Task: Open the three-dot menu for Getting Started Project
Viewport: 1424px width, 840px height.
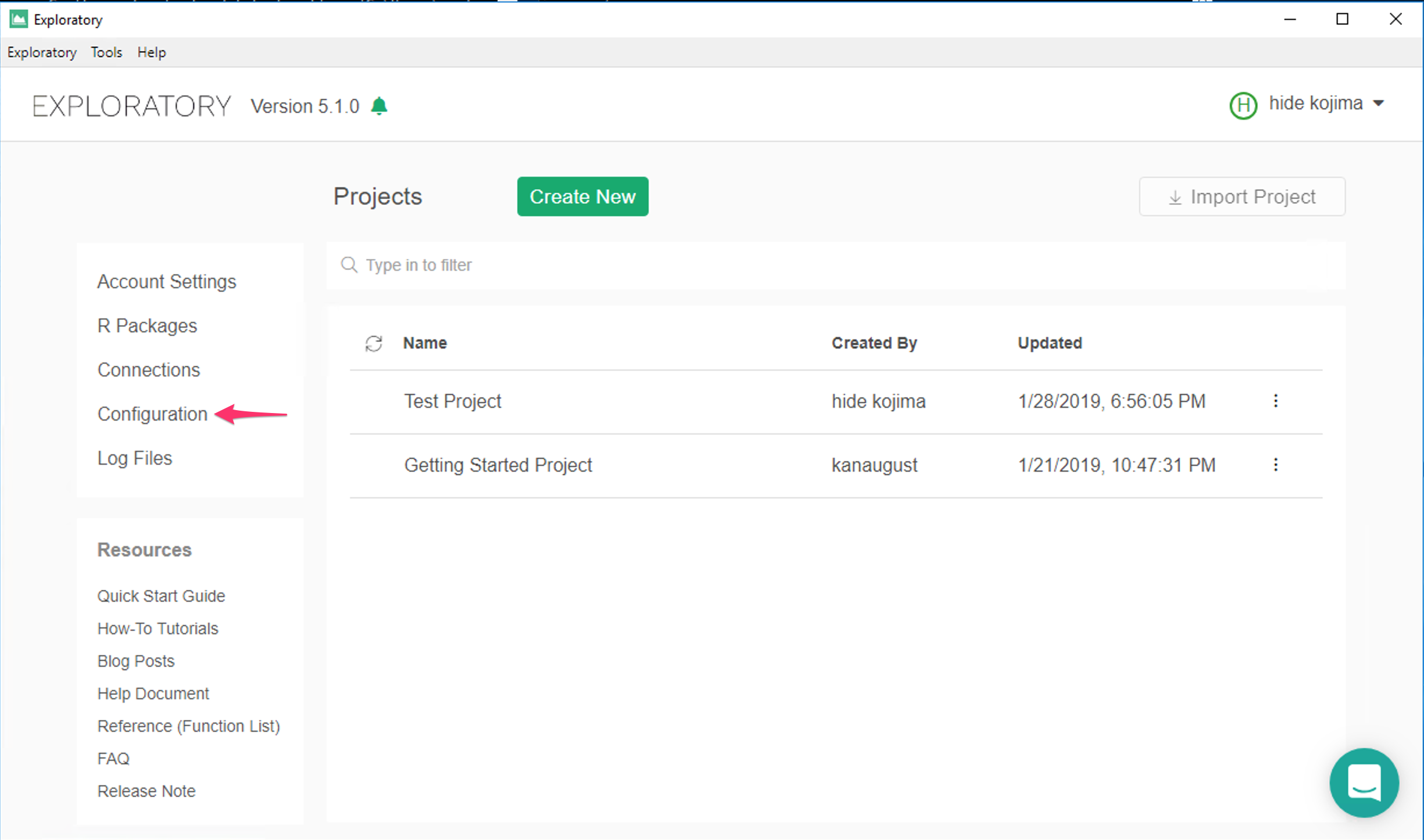Action: coord(1275,465)
